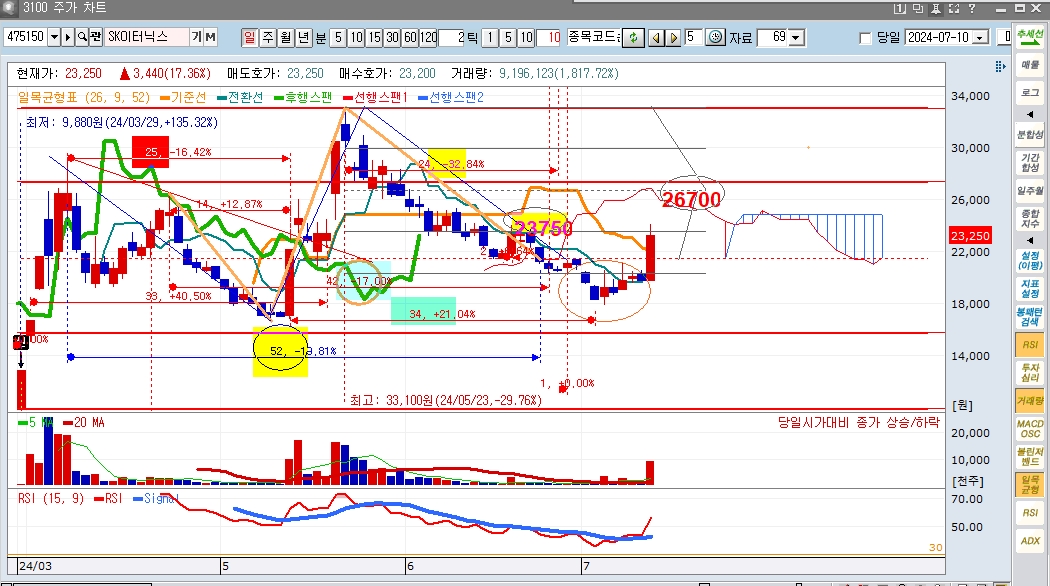Open the stock code 475150 dropdown
Viewport: 1050px width, 586px height.
[x=54, y=37]
